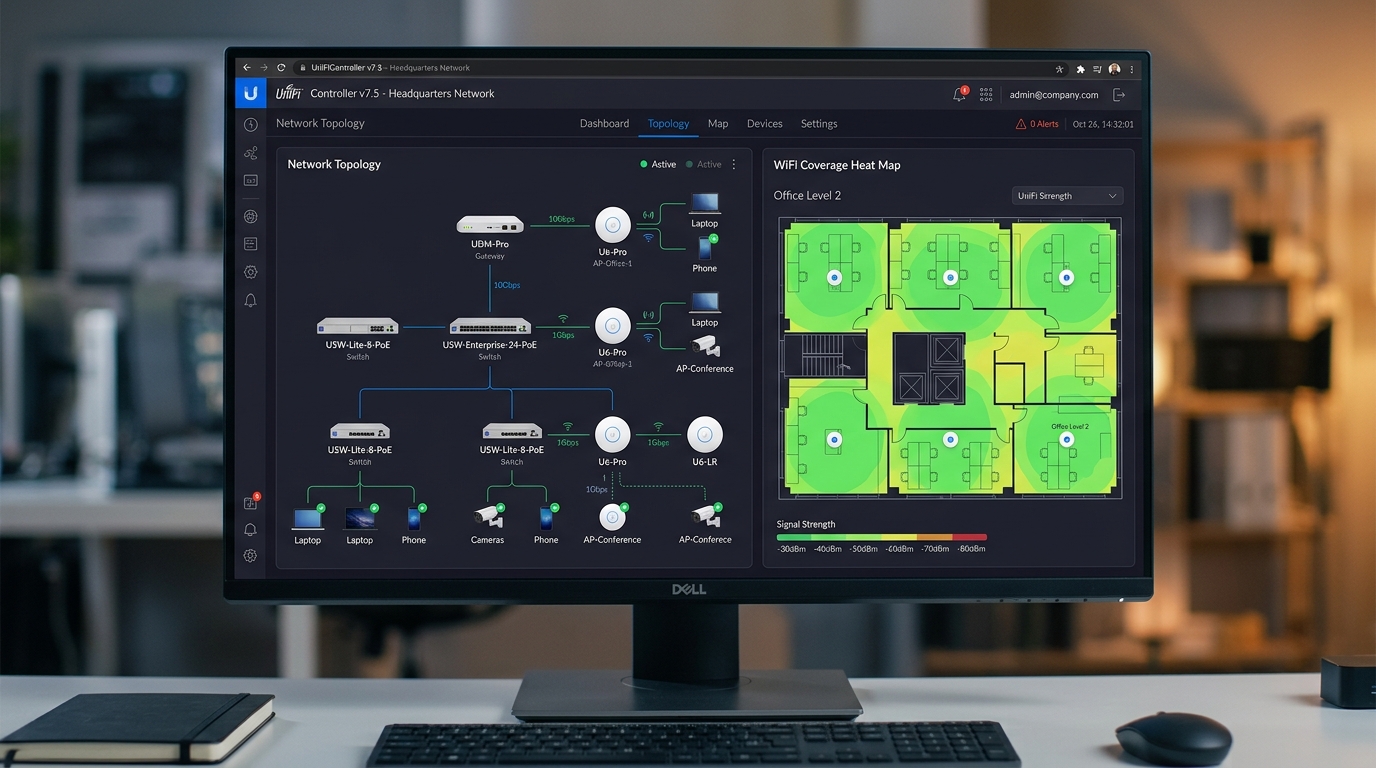Viewport: 1376px width, 768px height.
Task: Open the Network Topology three-dot menu
Action: point(734,164)
